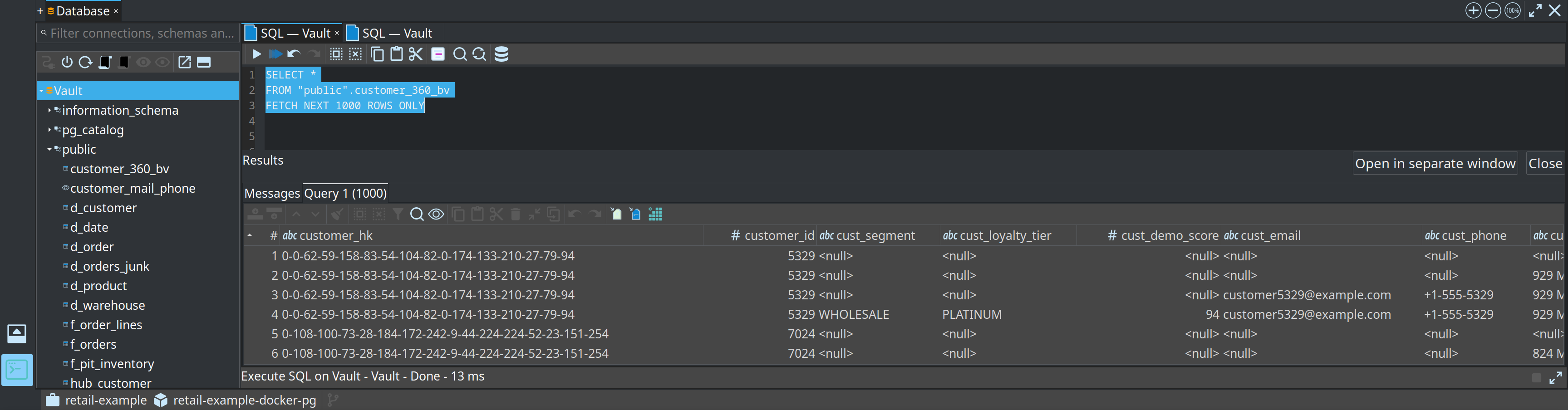
Task: Run the SQL query with the play icon
Action: point(256,54)
